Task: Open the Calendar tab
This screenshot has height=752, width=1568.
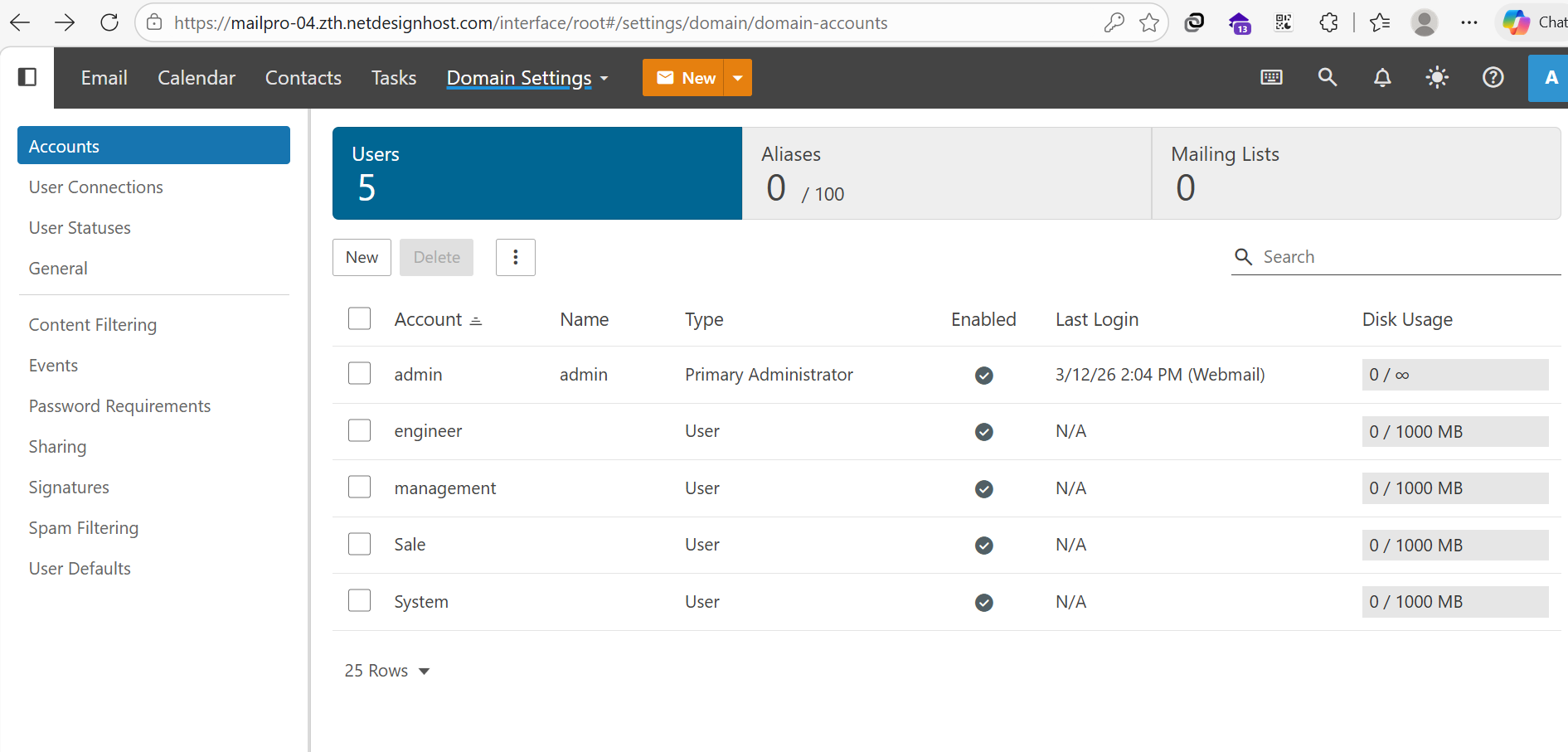Action: [197, 78]
